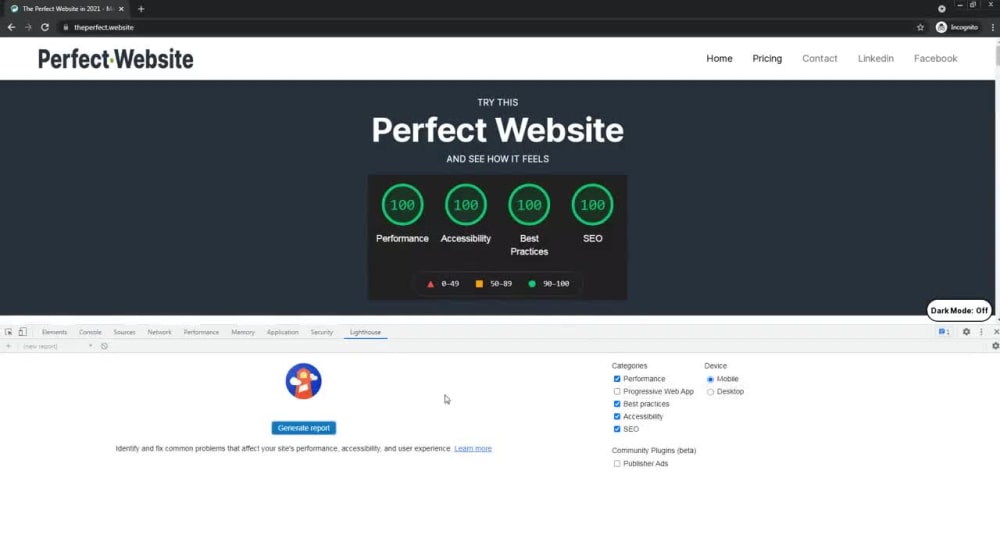The width and height of the screenshot is (1000, 542).
Task: Click the Perfect Website logo
Action: pos(115,59)
